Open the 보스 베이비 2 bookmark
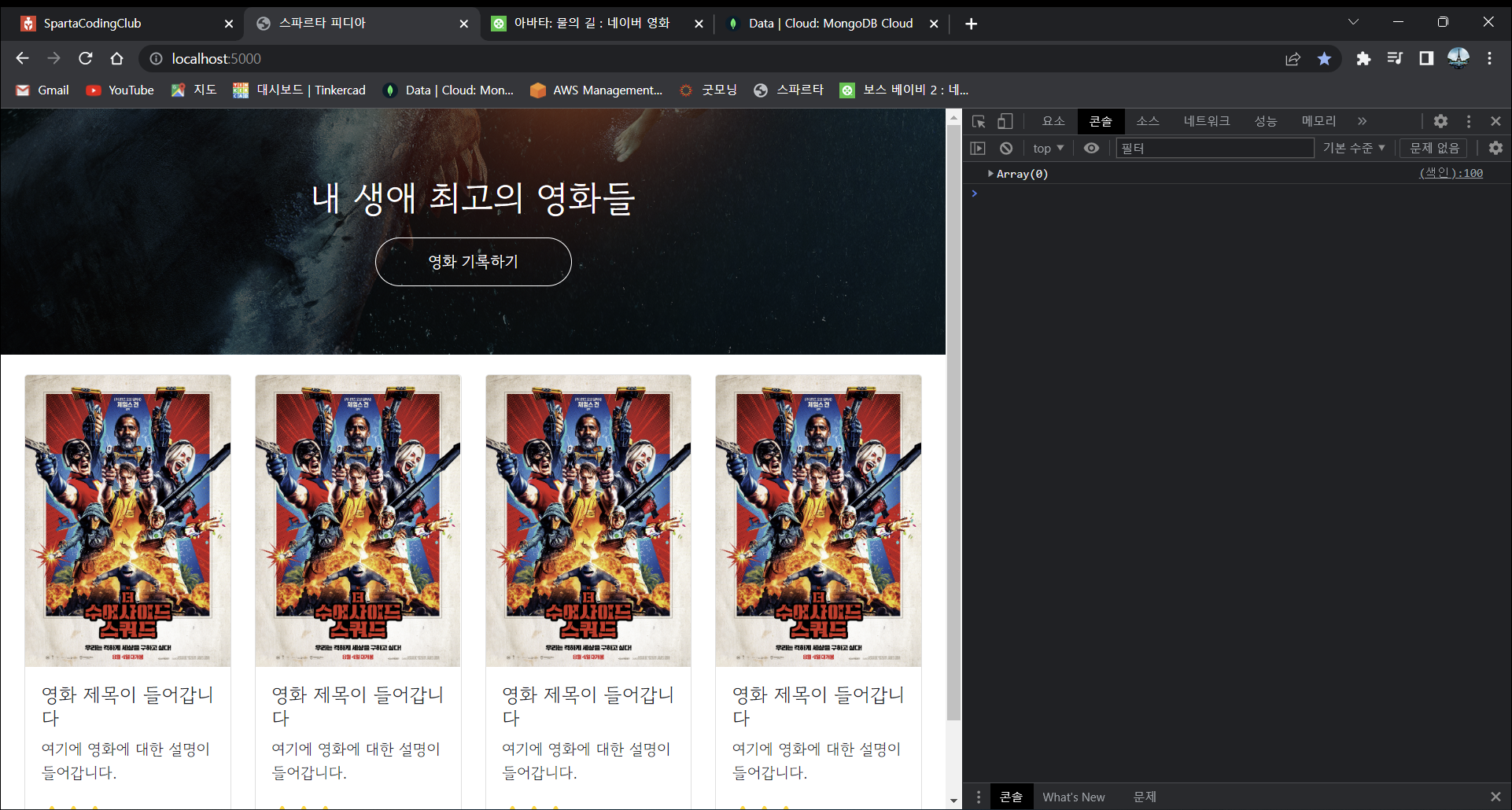 [x=904, y=90]
